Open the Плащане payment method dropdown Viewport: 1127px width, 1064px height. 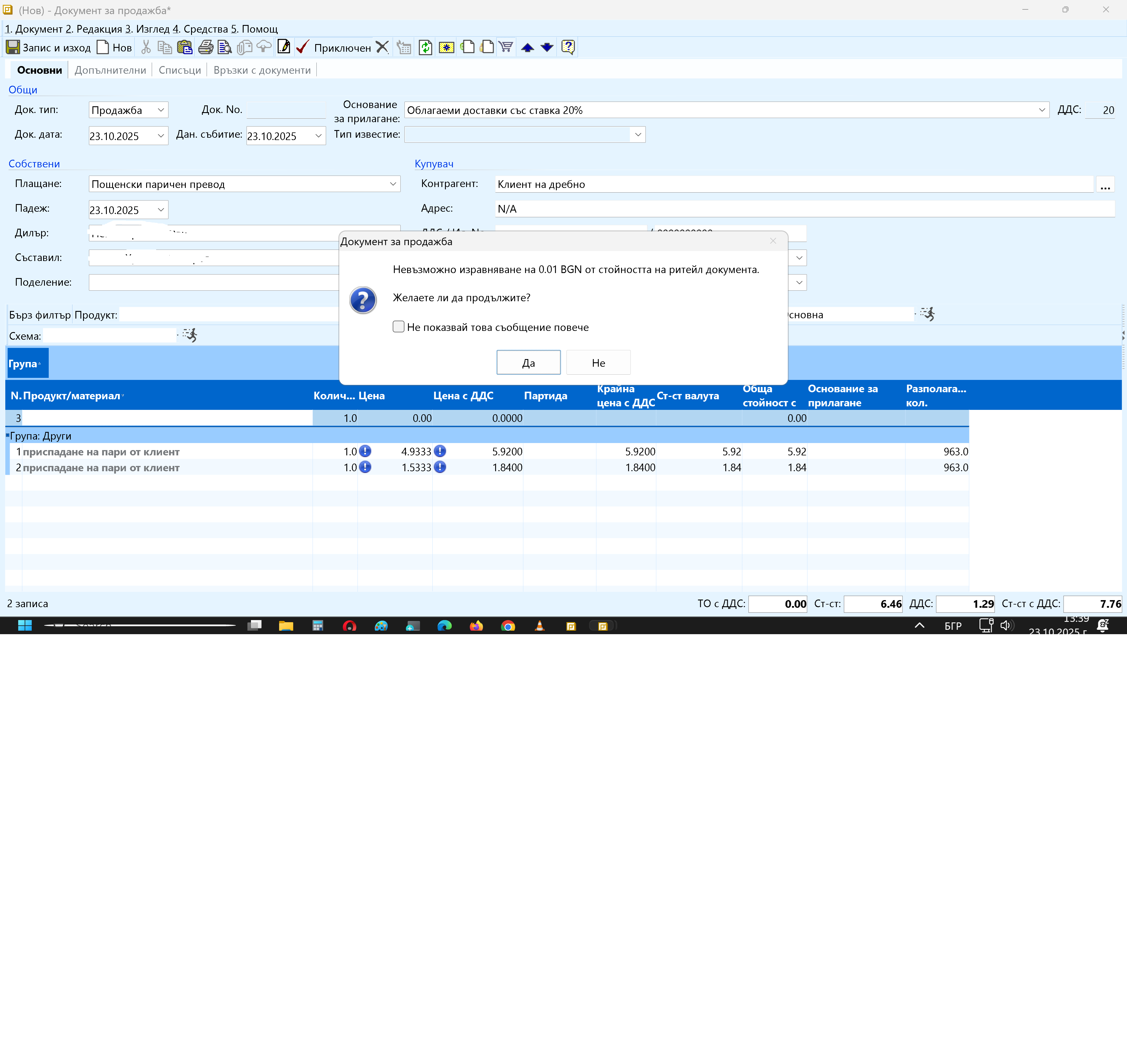pos(393,184)
